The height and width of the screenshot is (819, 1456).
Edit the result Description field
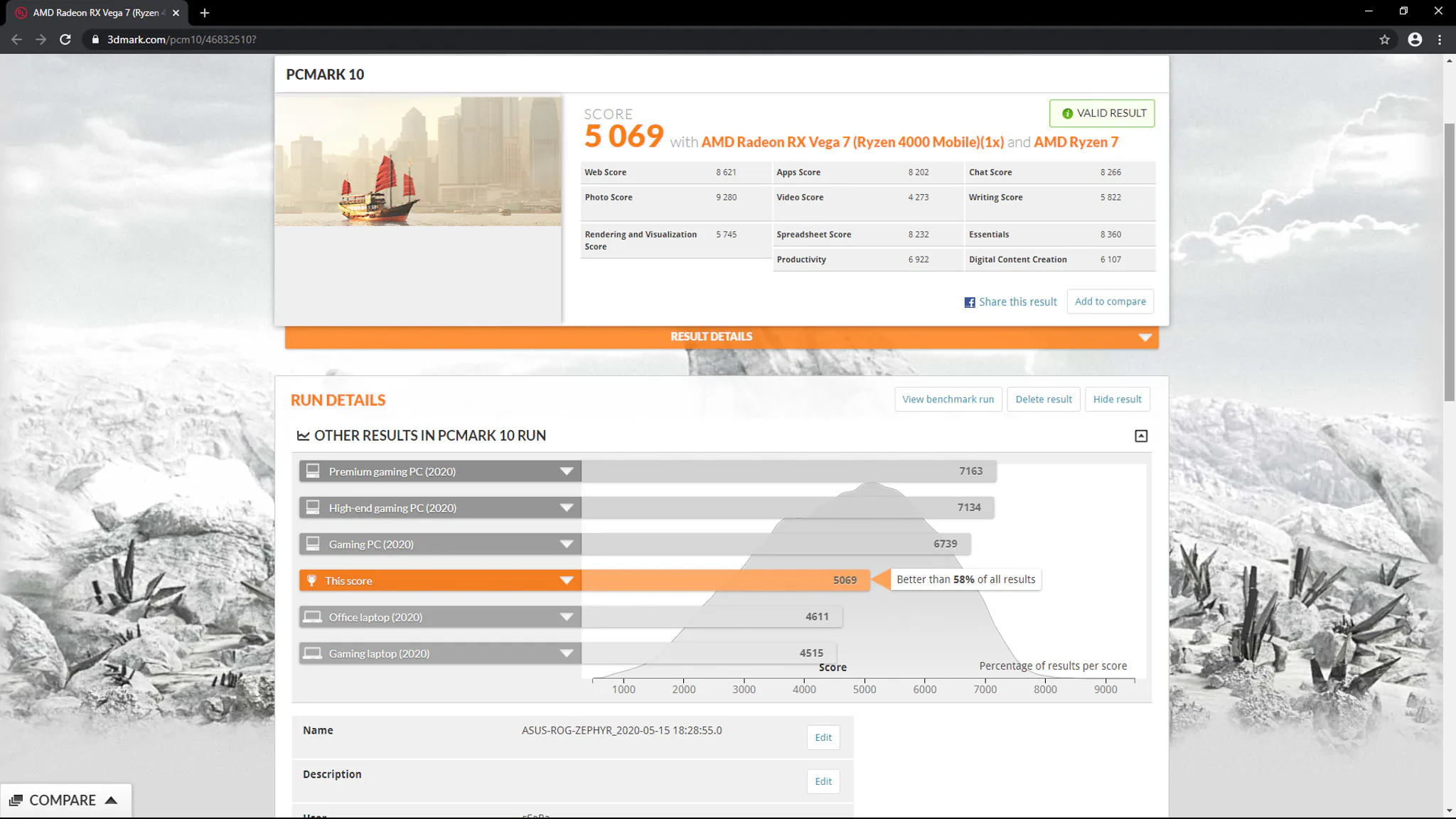click(x=823, y=782)
